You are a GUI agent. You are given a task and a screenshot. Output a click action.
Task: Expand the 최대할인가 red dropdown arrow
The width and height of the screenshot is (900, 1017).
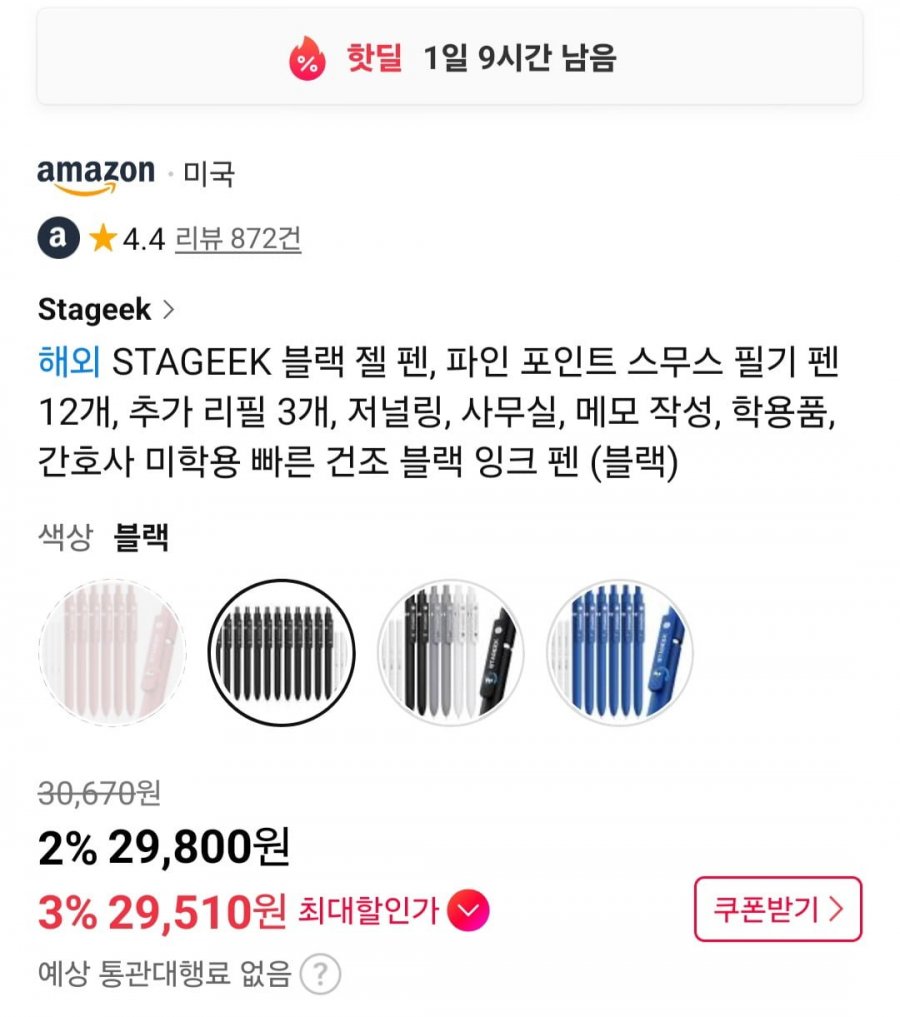pos(468,911)
